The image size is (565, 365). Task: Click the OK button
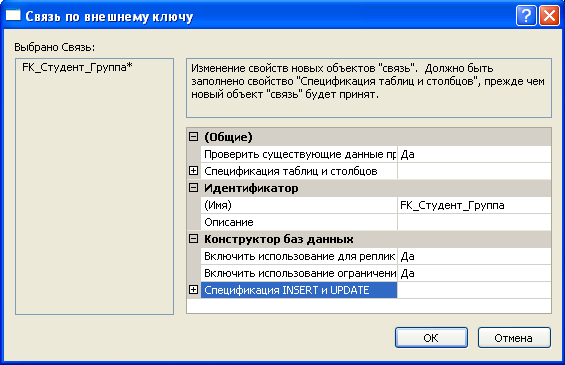431,338
